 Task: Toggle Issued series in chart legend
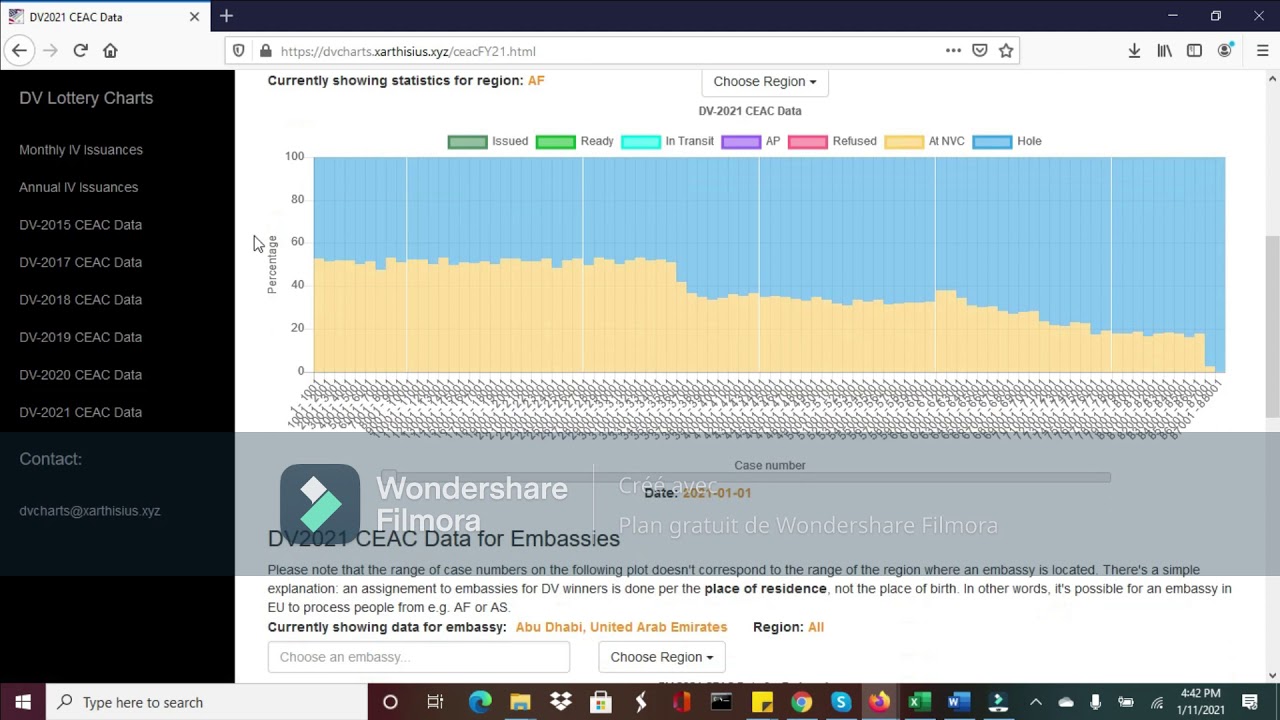click(x=488, y=141)
